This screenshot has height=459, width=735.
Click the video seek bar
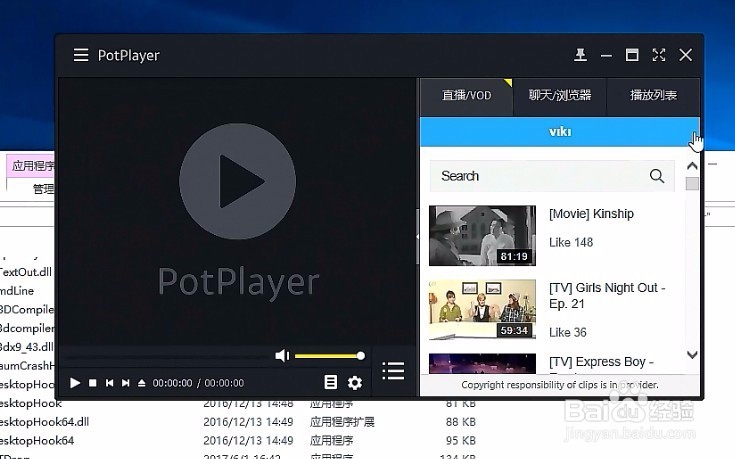point(166,358)
